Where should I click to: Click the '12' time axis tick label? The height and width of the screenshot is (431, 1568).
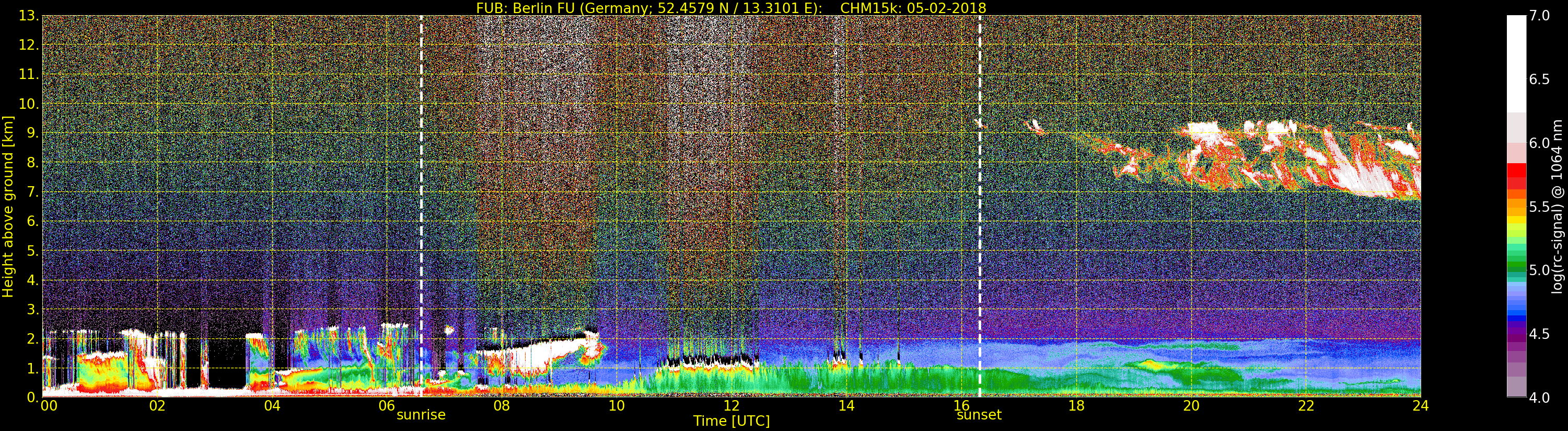(x=731, y=405)
